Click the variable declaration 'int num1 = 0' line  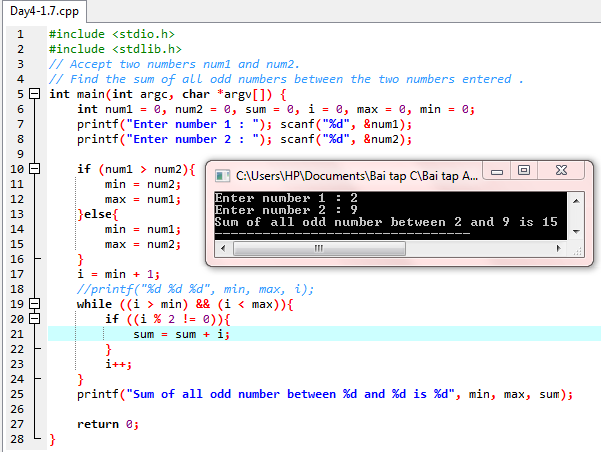pyautogui.click(x=276, y=109)
